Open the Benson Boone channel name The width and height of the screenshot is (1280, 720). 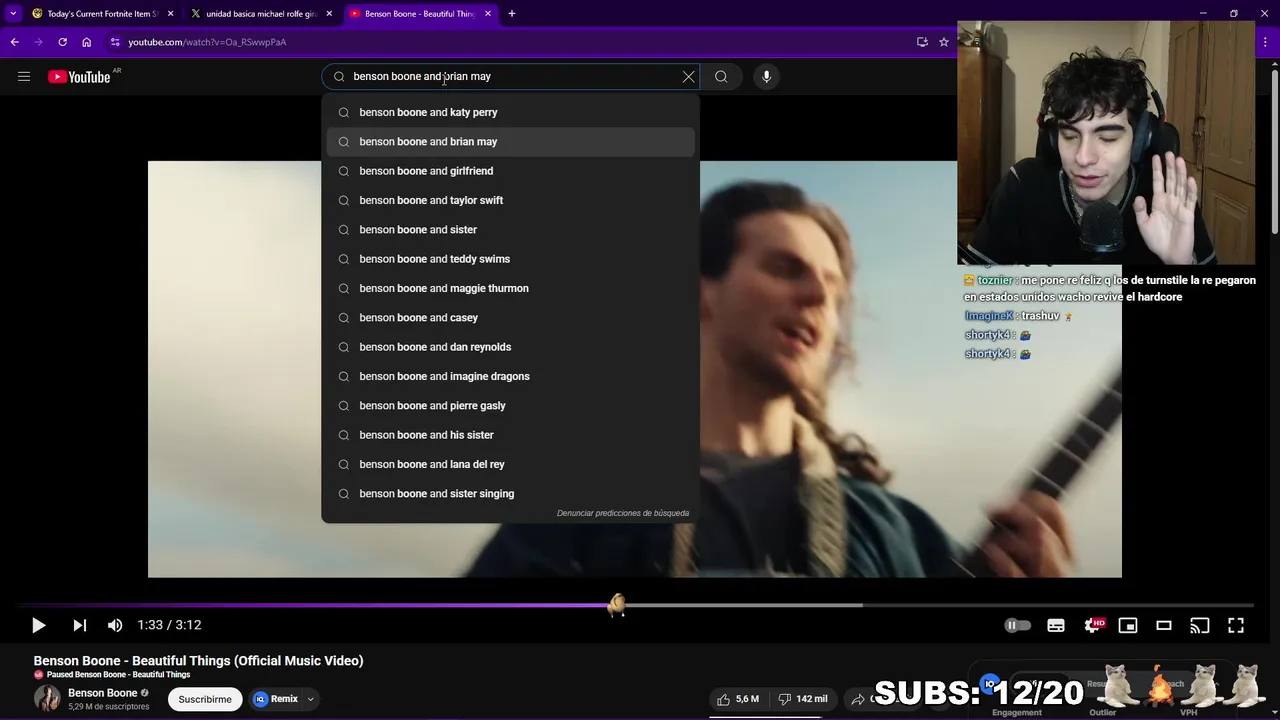tap(102, 693)
